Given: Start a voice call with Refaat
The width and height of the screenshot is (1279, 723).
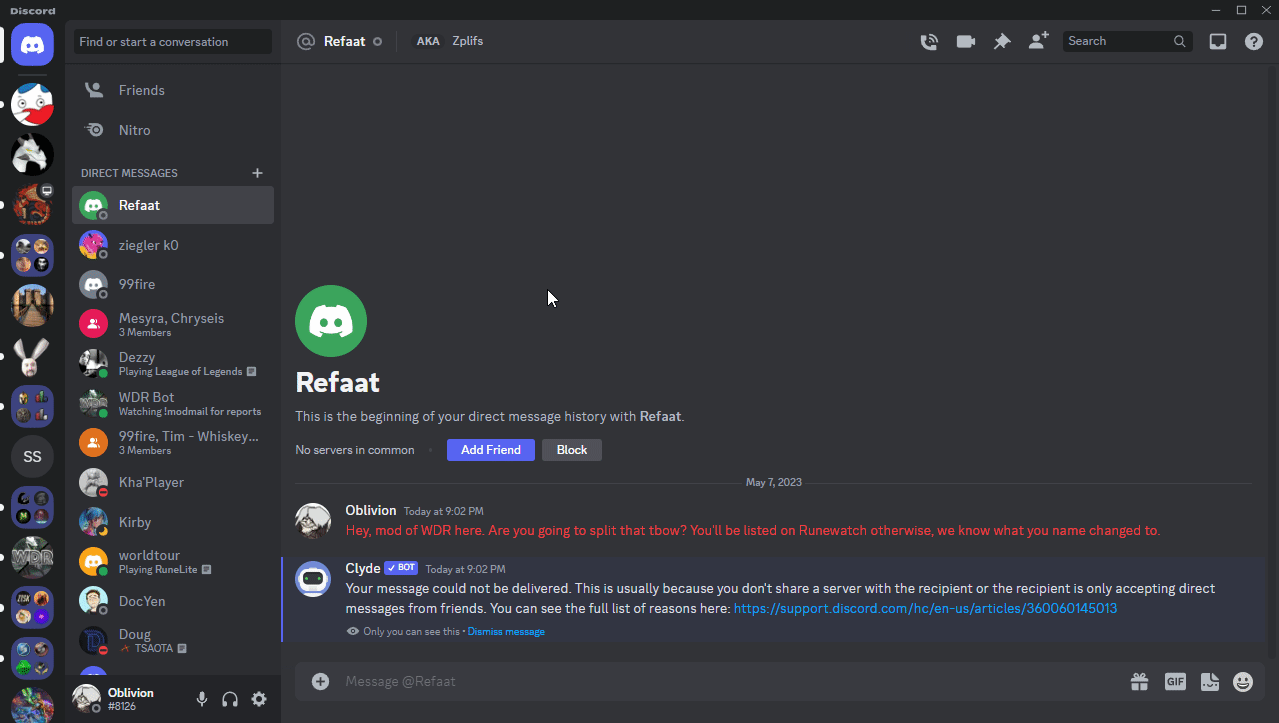Looking at the screenshot, I should pyautogui.click(x=929, y=42).
